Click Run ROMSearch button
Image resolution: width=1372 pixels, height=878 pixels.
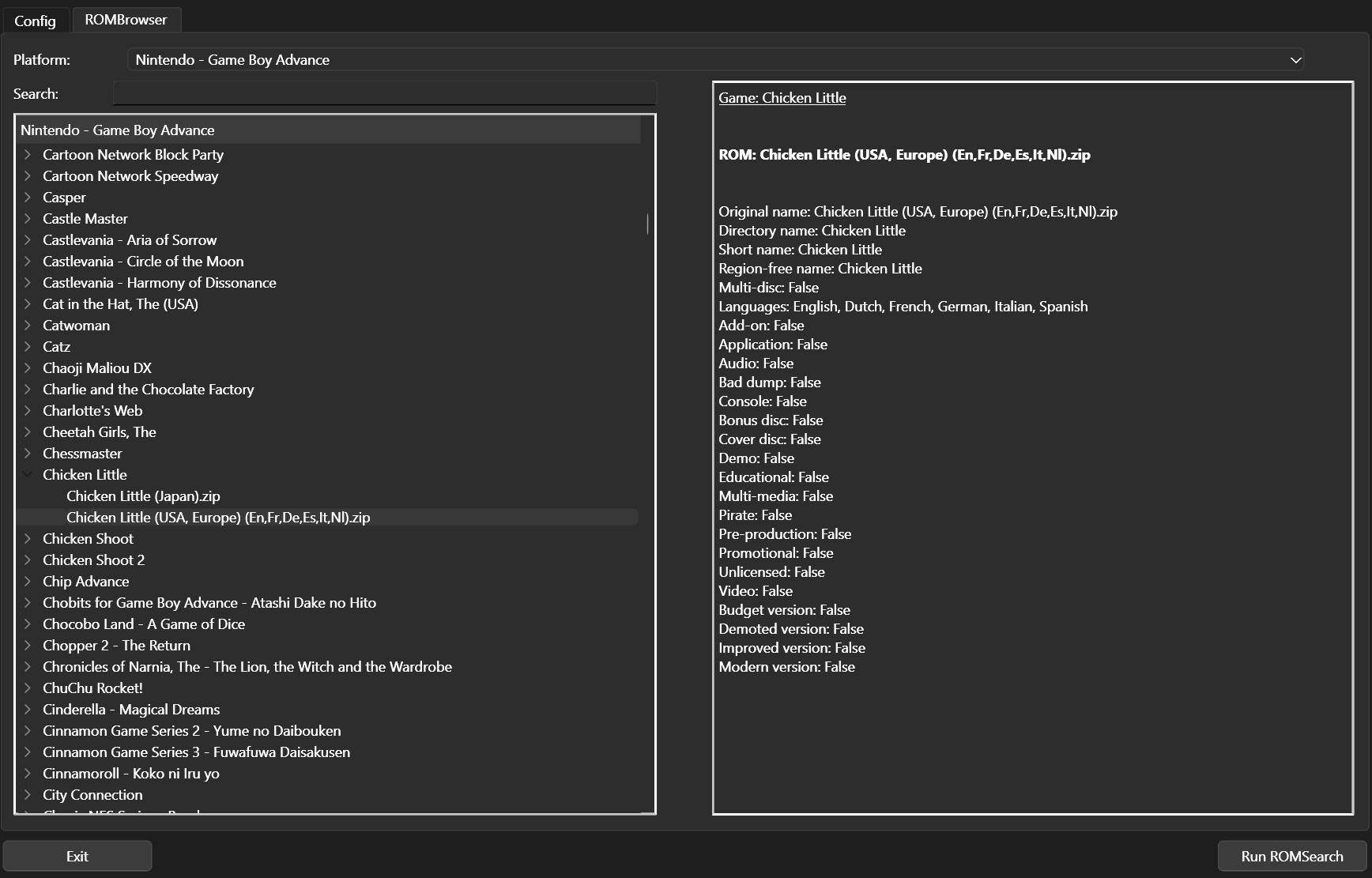pos(1292,856)
